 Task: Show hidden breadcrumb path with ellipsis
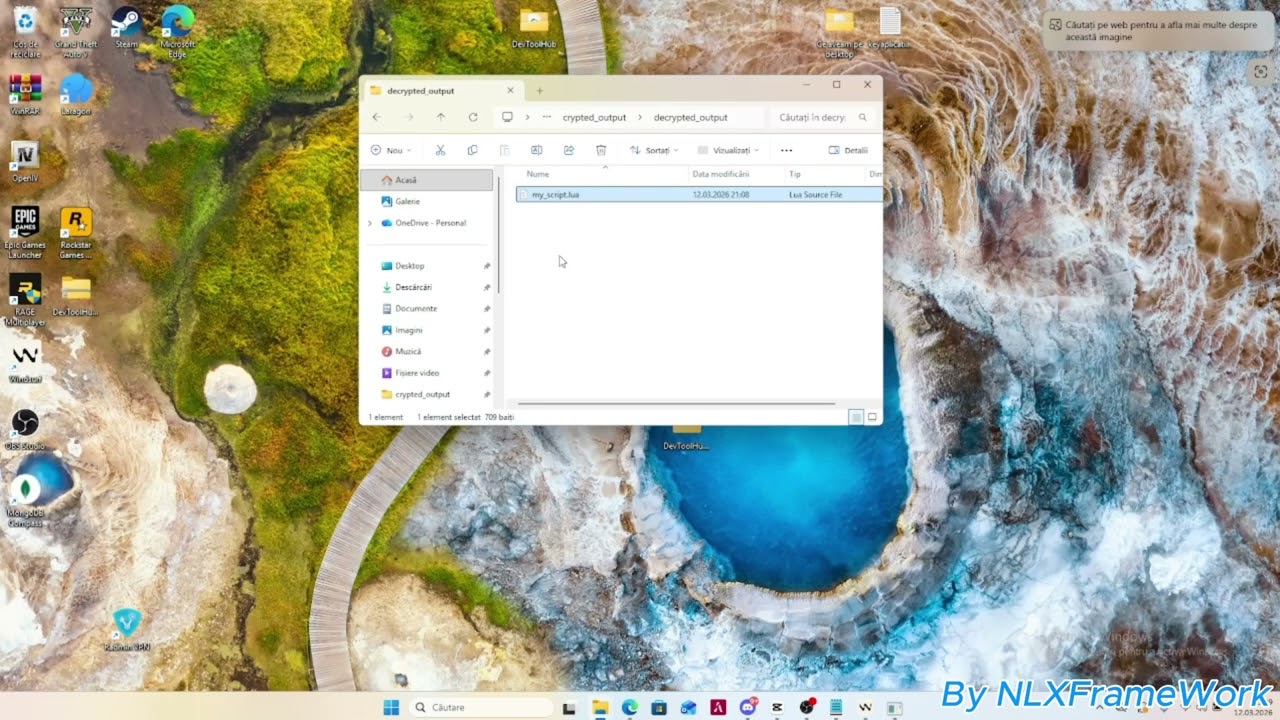coord(547,117)
